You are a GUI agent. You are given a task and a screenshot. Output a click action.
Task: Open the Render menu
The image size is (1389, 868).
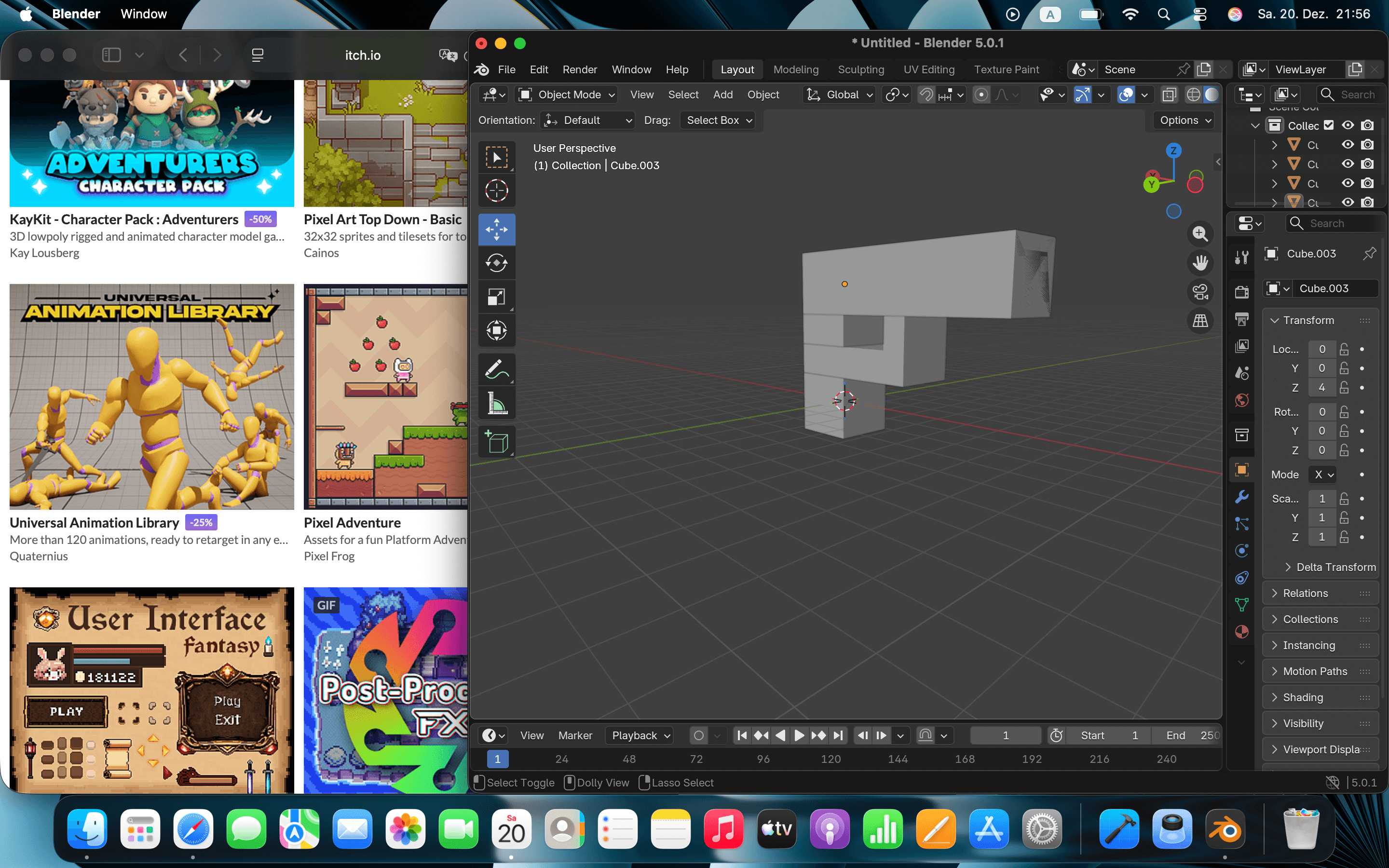pos(579,69)
